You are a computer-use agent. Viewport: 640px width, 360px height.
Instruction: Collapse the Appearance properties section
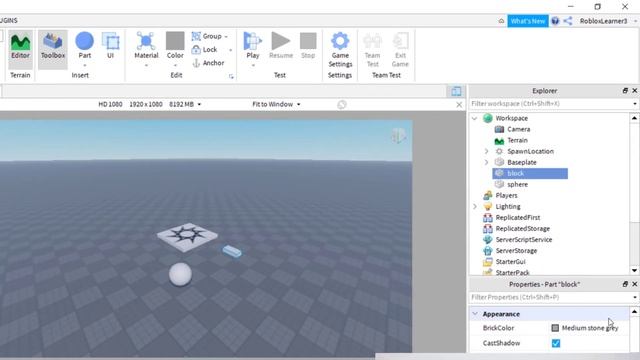pyautogui.click(x=475, y=314)
